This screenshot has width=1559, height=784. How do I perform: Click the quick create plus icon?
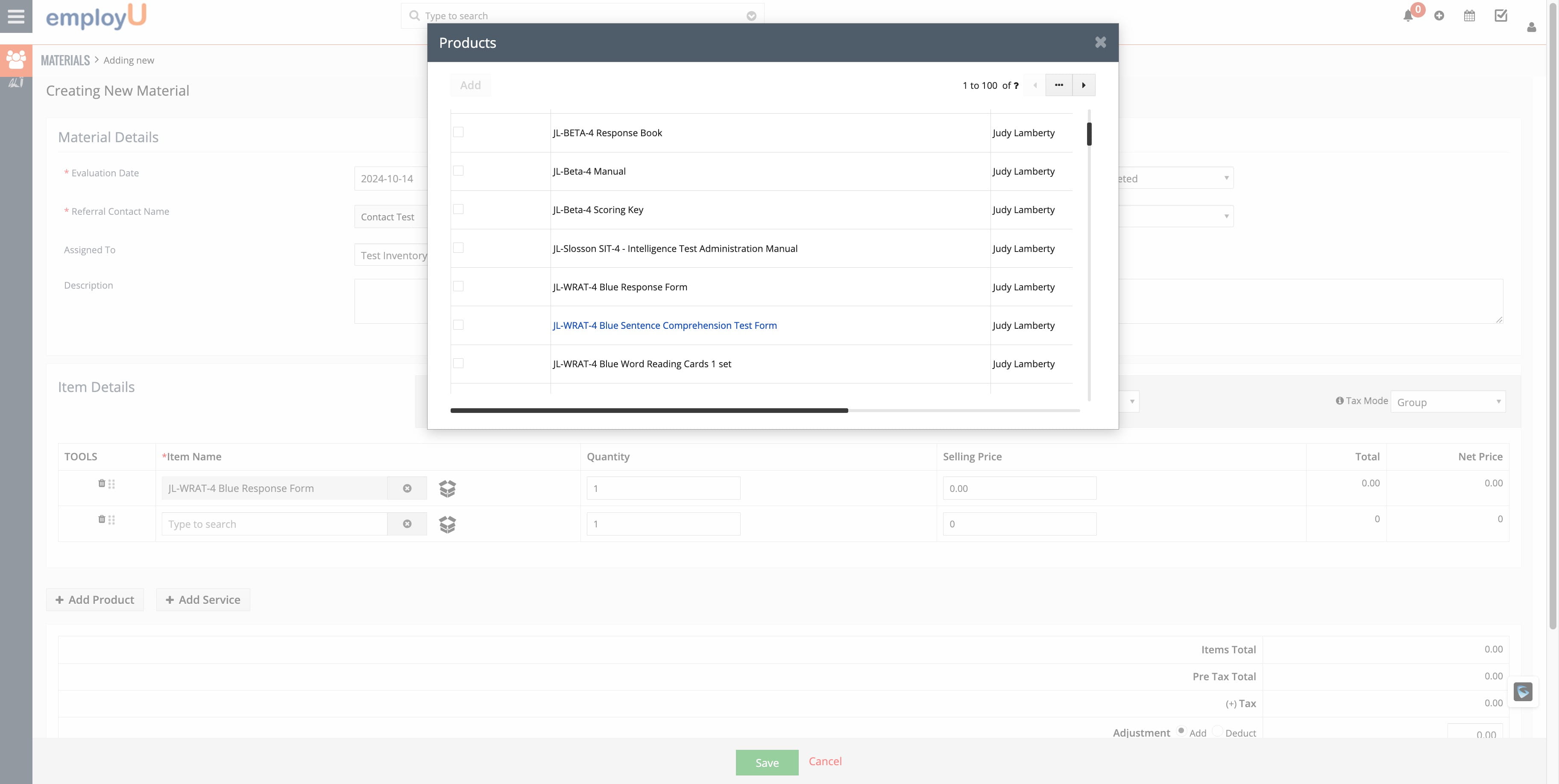(1439, 16)
